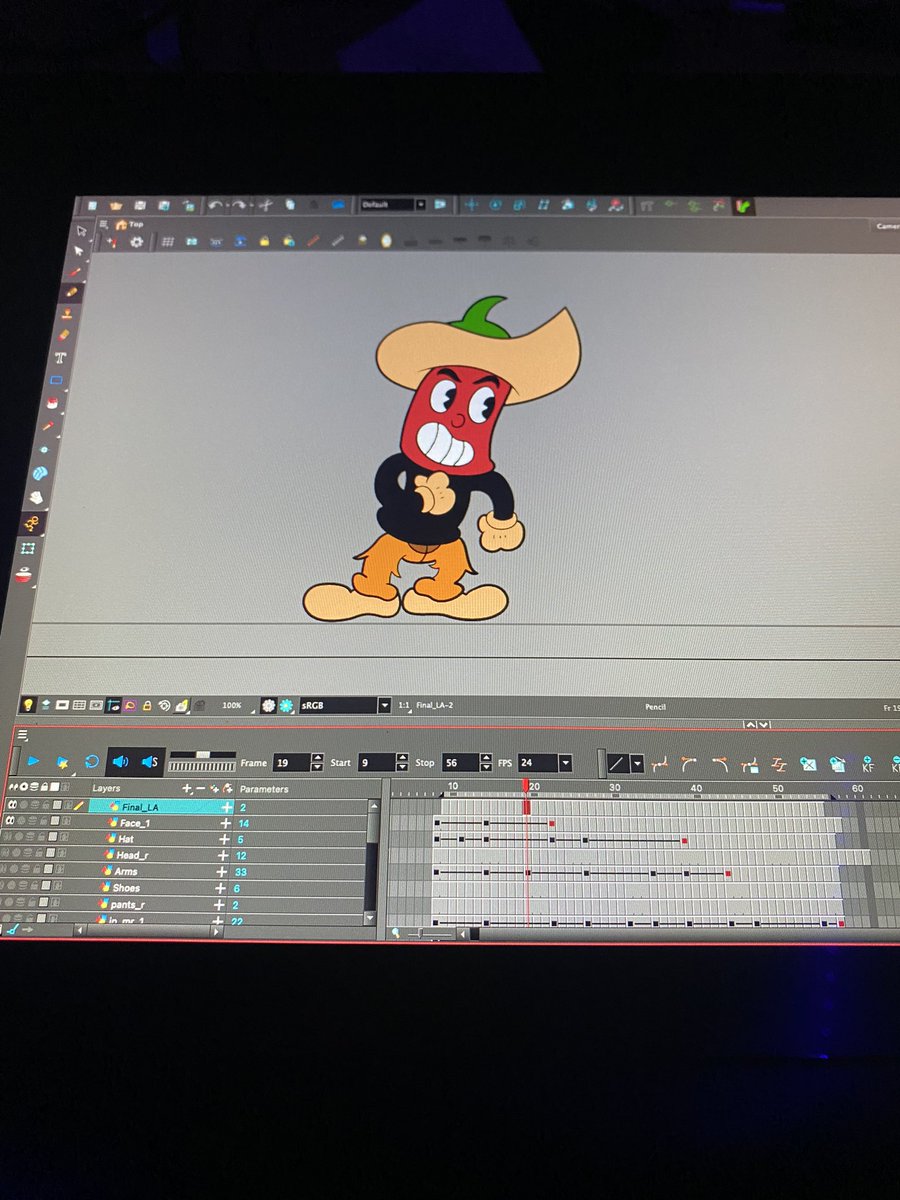
Task: Toggle the Sound speaker button
Action: coord(121,762)
